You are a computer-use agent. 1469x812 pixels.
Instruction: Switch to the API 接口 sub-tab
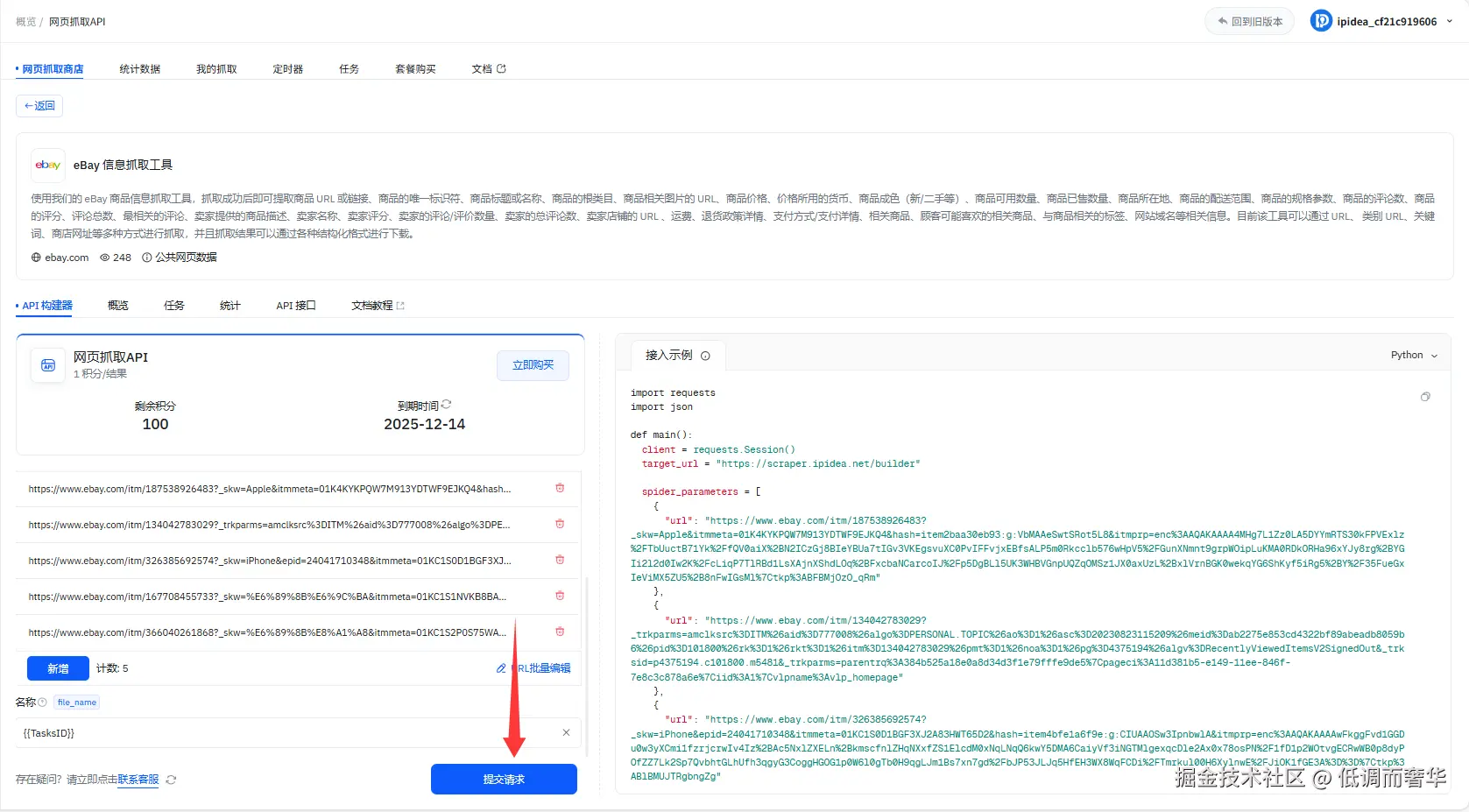coord(296,306)
